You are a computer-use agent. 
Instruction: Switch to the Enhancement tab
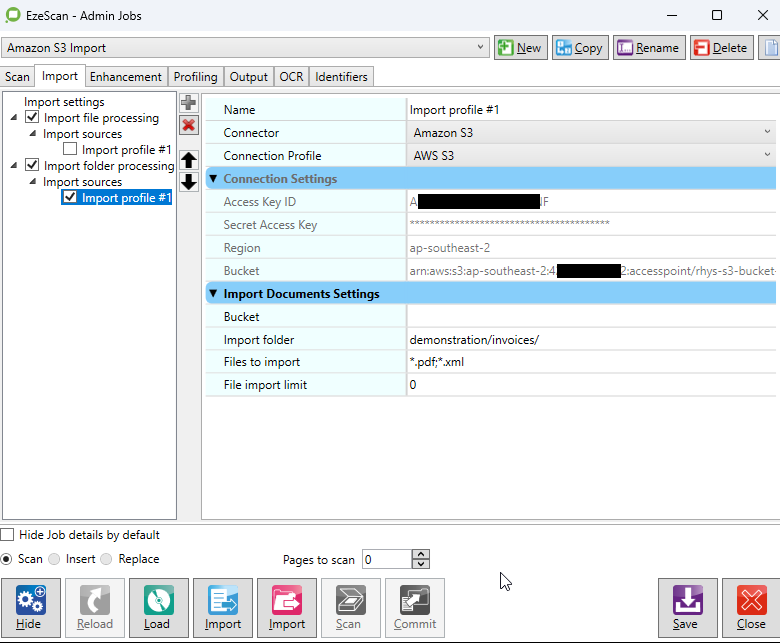(x=125, y=77)
